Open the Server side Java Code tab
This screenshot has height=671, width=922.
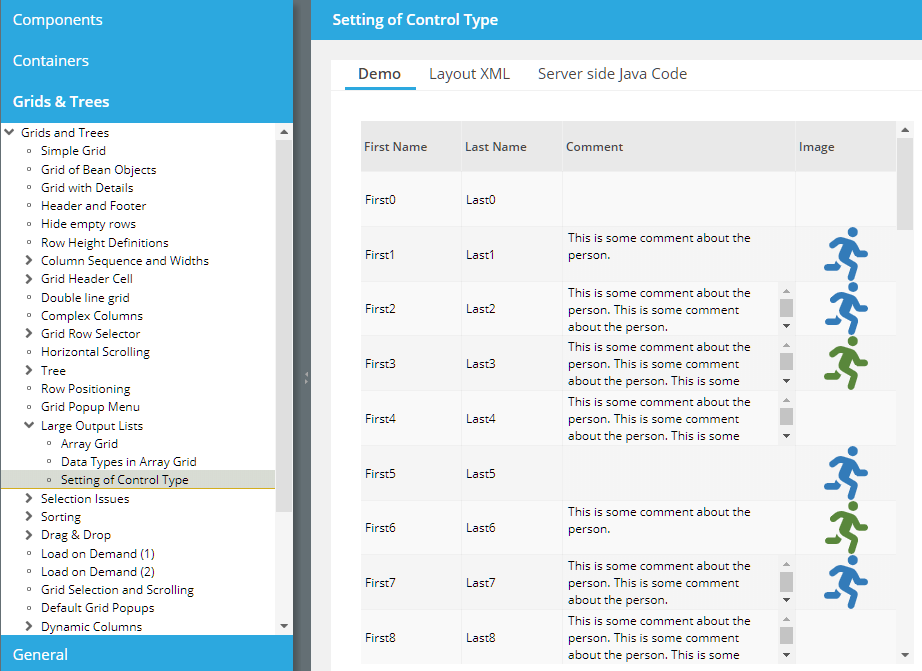click(612, 74)
